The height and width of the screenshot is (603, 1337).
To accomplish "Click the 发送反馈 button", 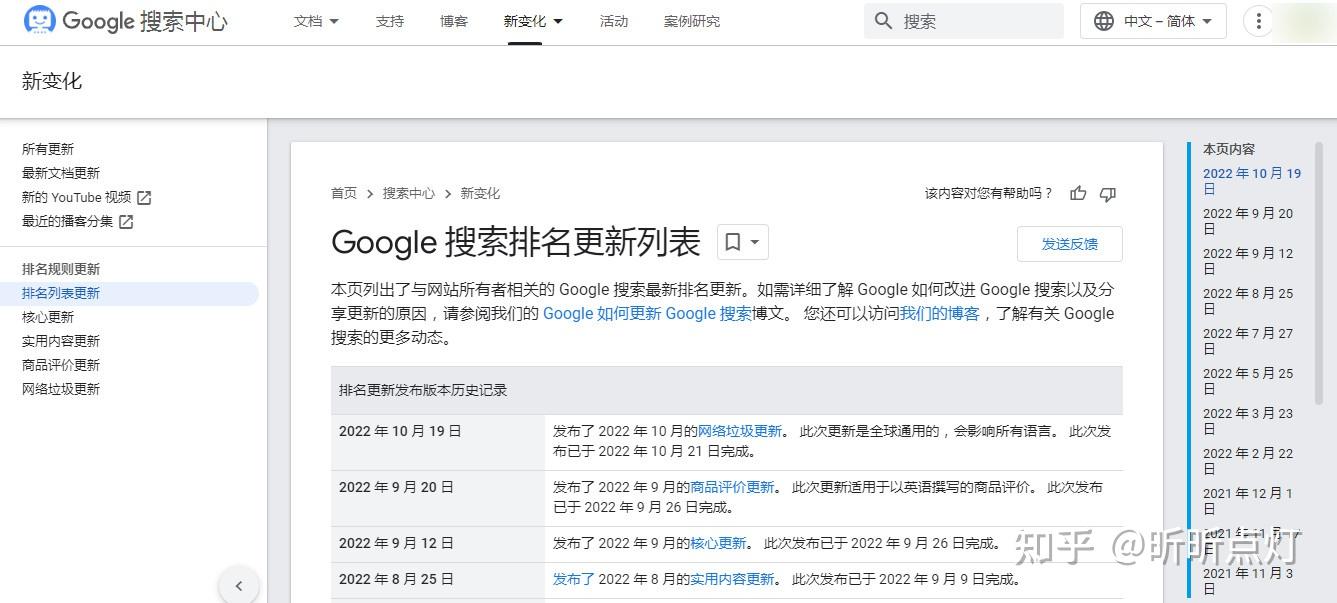I will point(1069,244).
